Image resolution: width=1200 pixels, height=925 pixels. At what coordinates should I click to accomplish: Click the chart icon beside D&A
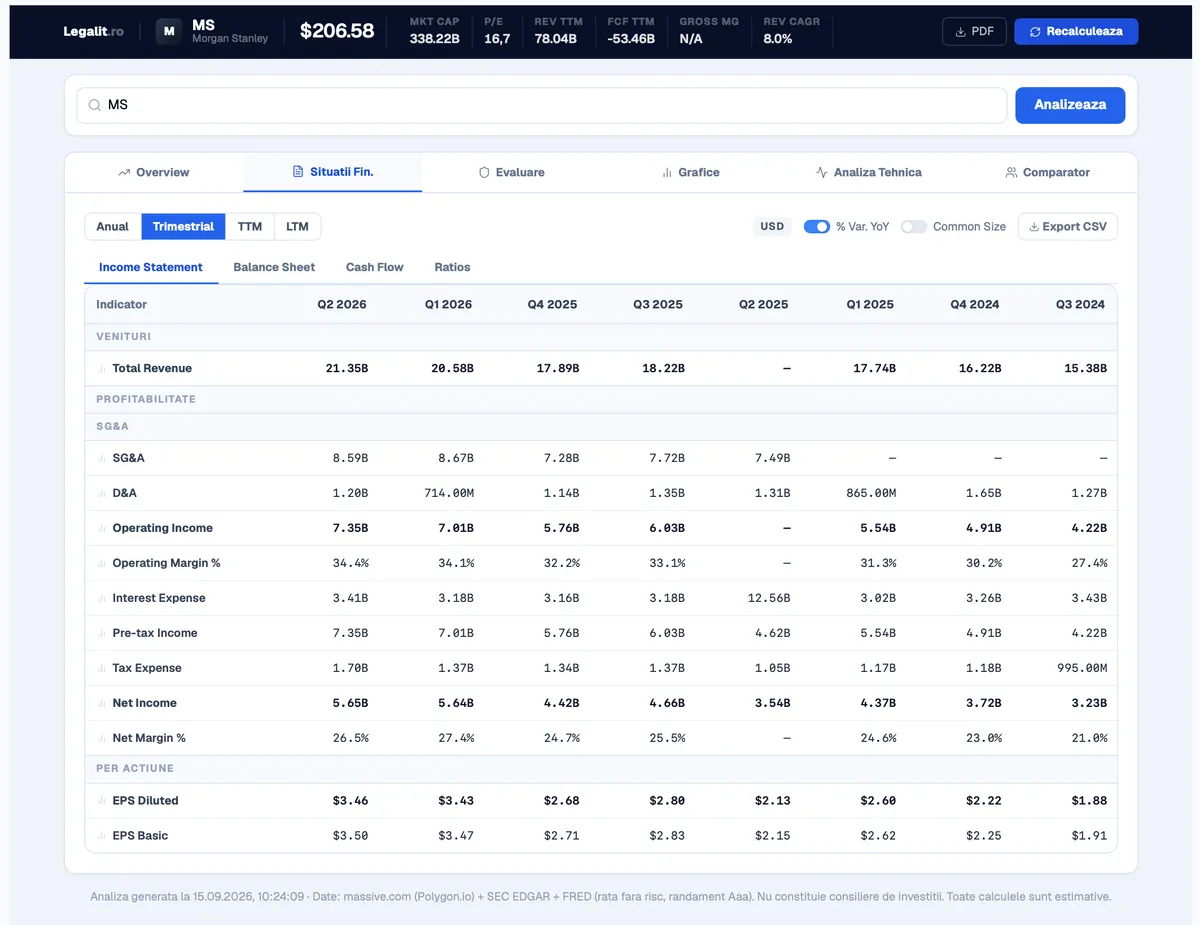coord(102,494)
